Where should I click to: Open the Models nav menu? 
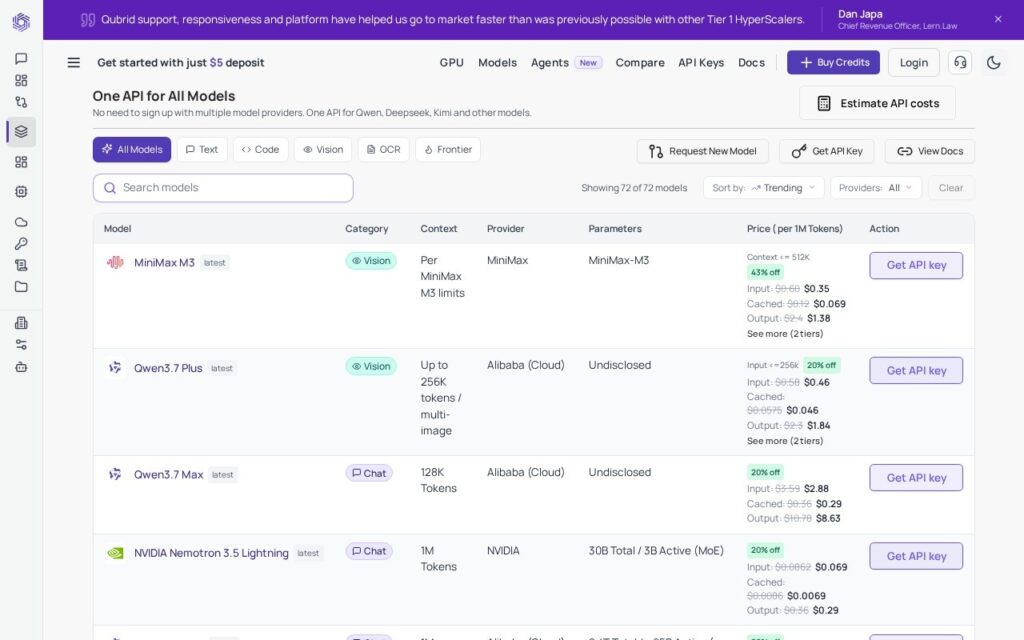(x=497, y=63)
